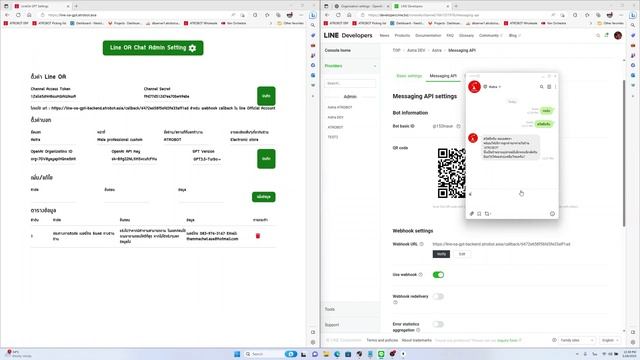Click the home icon in the LINE Developers browser window

[x=349, y=15]
